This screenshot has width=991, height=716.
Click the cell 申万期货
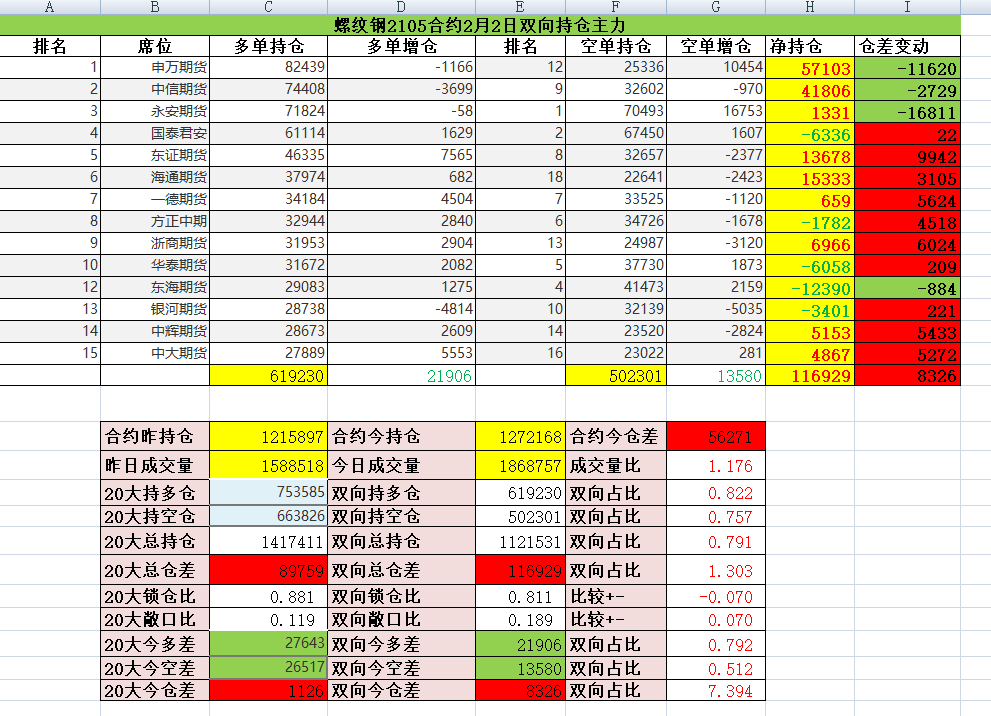pos(155,68)
